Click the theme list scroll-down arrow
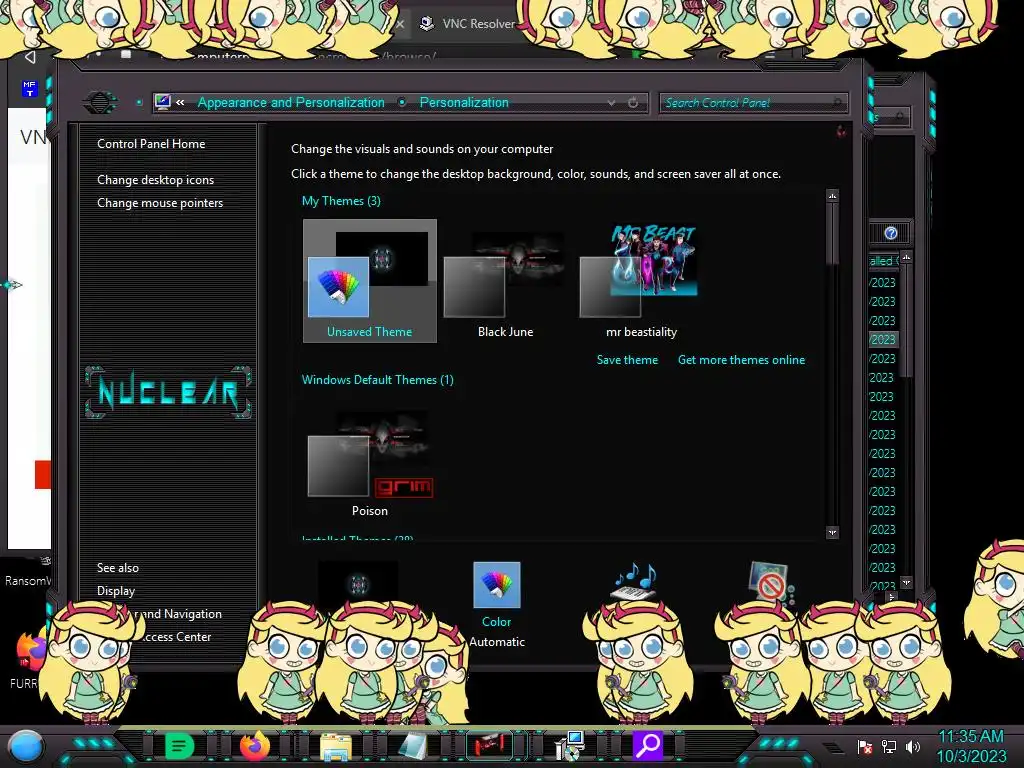The height and width of the screenshot is (768, 1024). click(832, 532)
